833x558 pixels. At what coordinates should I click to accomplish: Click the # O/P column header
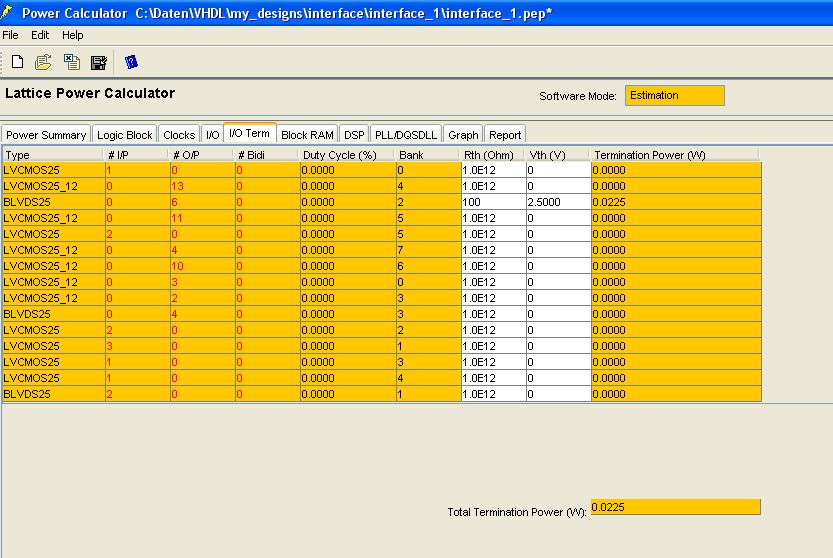point(201,155)
